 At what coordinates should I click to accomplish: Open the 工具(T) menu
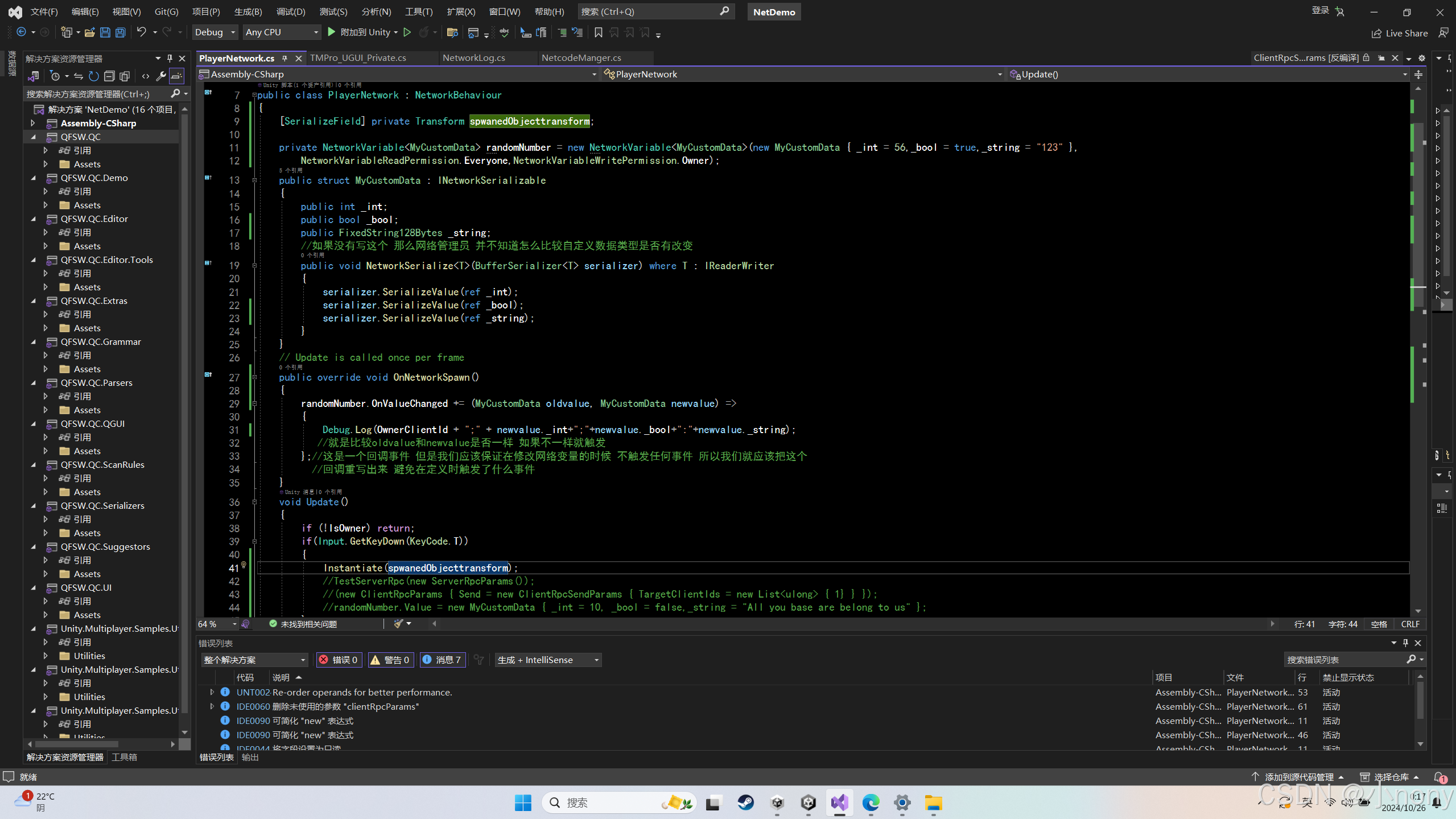419,11
